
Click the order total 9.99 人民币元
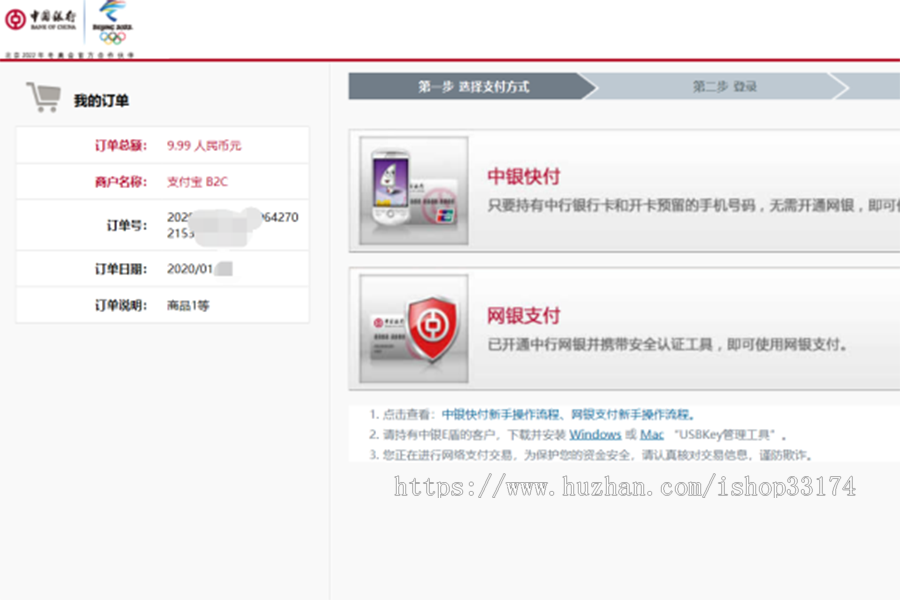[x=204, y=145]
